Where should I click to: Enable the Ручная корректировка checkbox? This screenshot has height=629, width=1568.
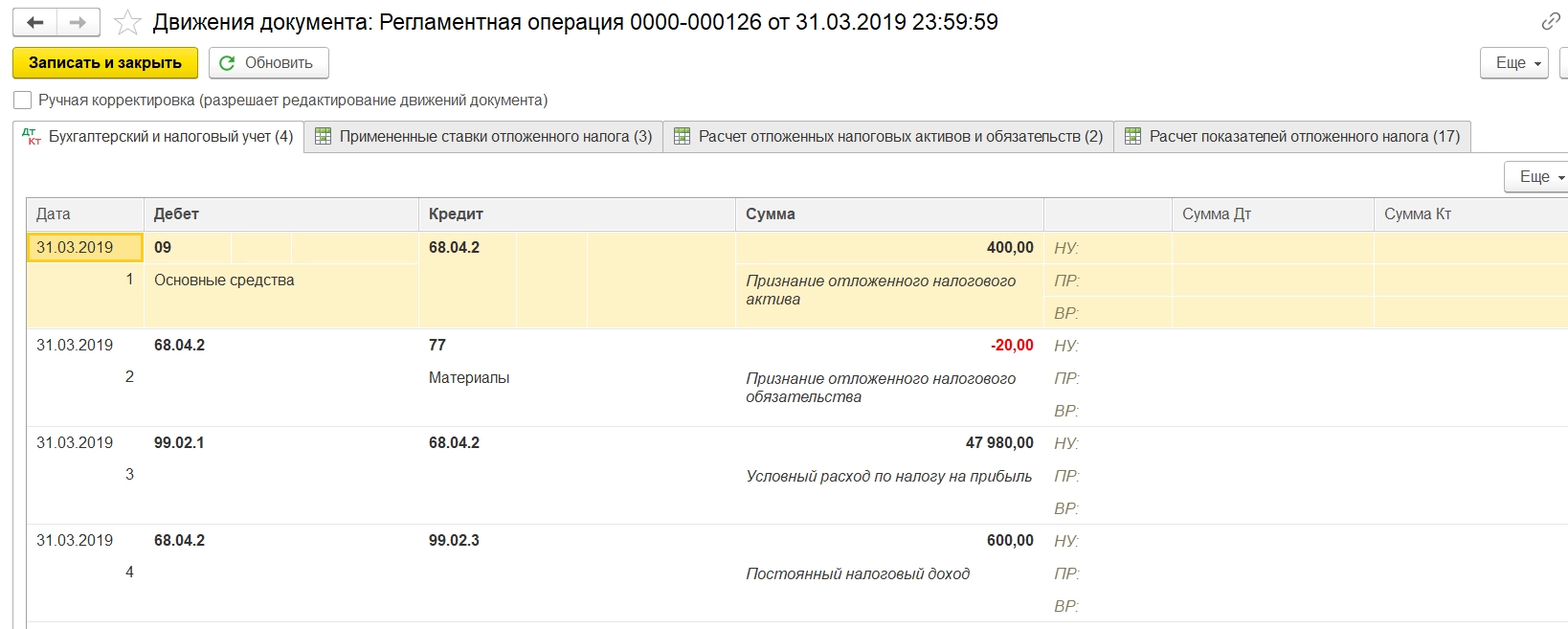23,101
